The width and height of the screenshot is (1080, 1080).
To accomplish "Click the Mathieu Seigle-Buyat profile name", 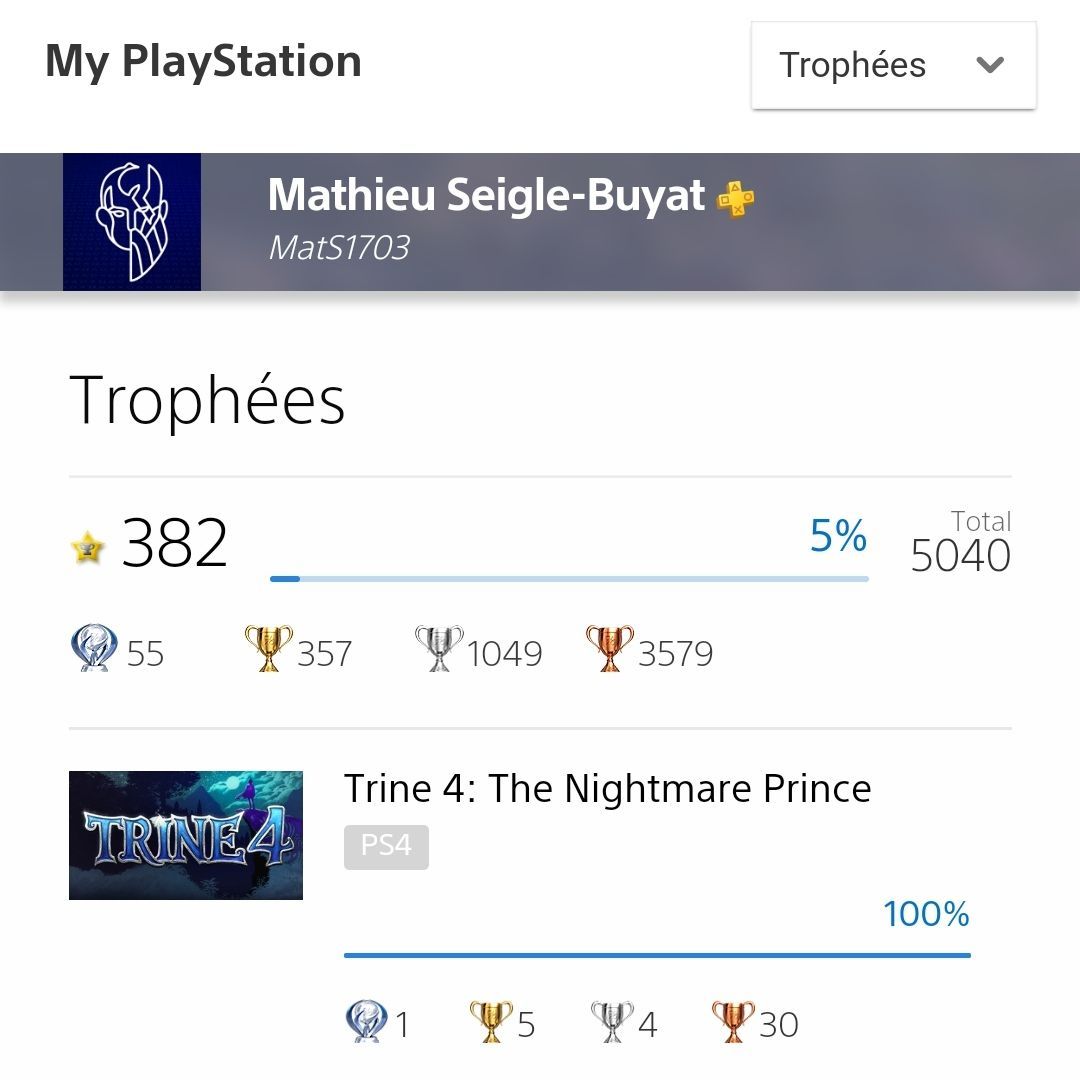I will [486, 194].
